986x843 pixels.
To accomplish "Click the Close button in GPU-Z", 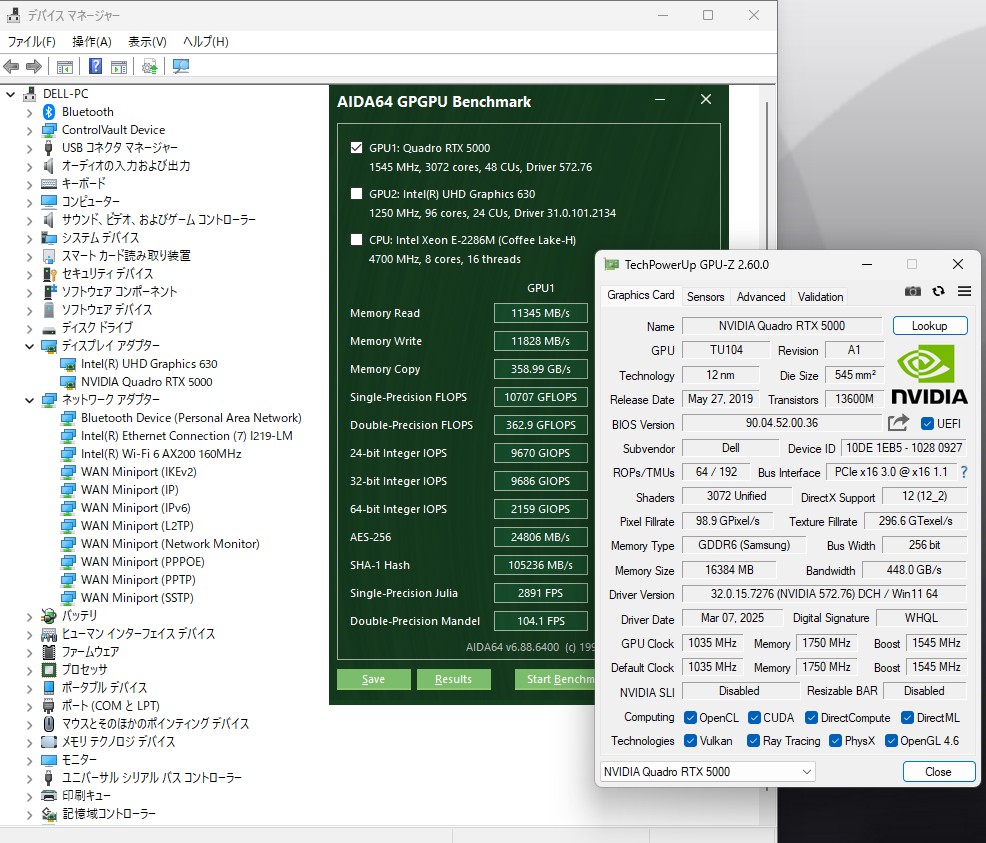I will coord(938,771).
